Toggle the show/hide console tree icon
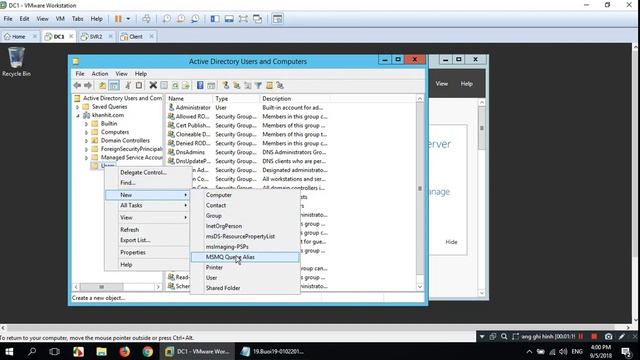The width and height of the screenshot is (640, 360). (x=114, y=85)
